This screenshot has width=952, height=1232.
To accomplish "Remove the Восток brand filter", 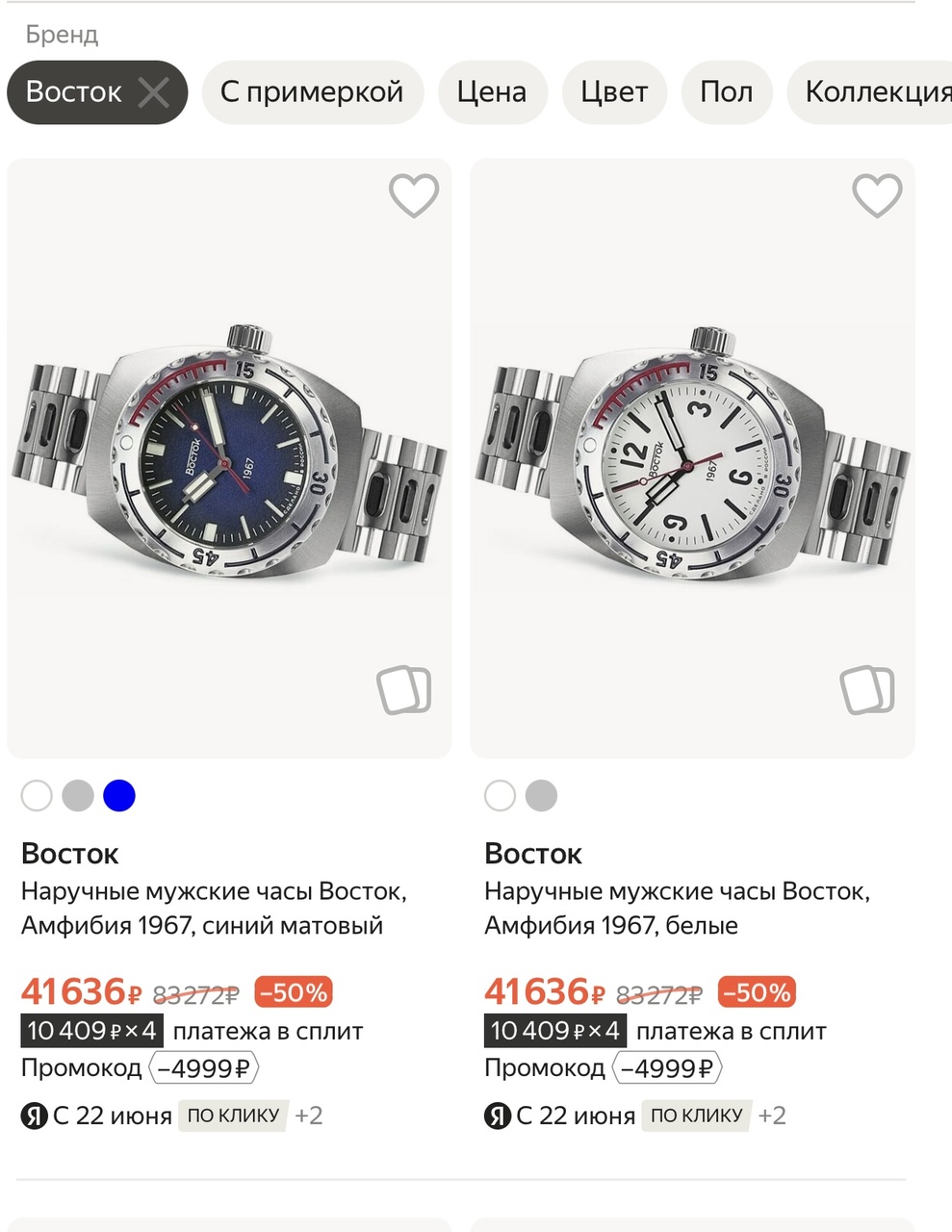I will click(153, 92).
